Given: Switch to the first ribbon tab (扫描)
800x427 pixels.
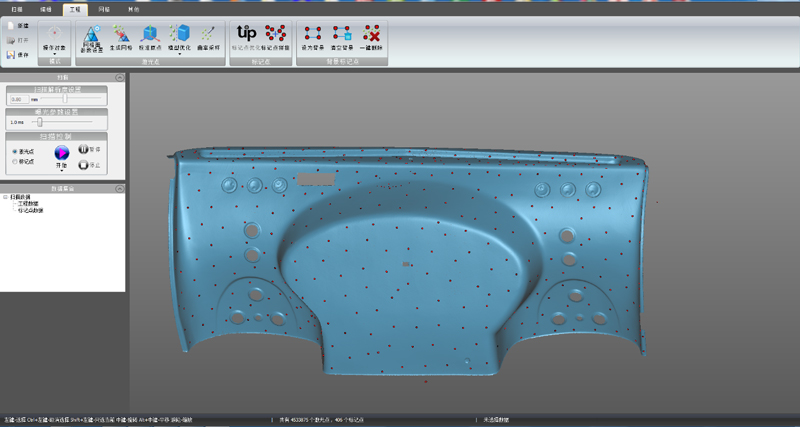Looking at the screenshot, I should tap(17, 7).
